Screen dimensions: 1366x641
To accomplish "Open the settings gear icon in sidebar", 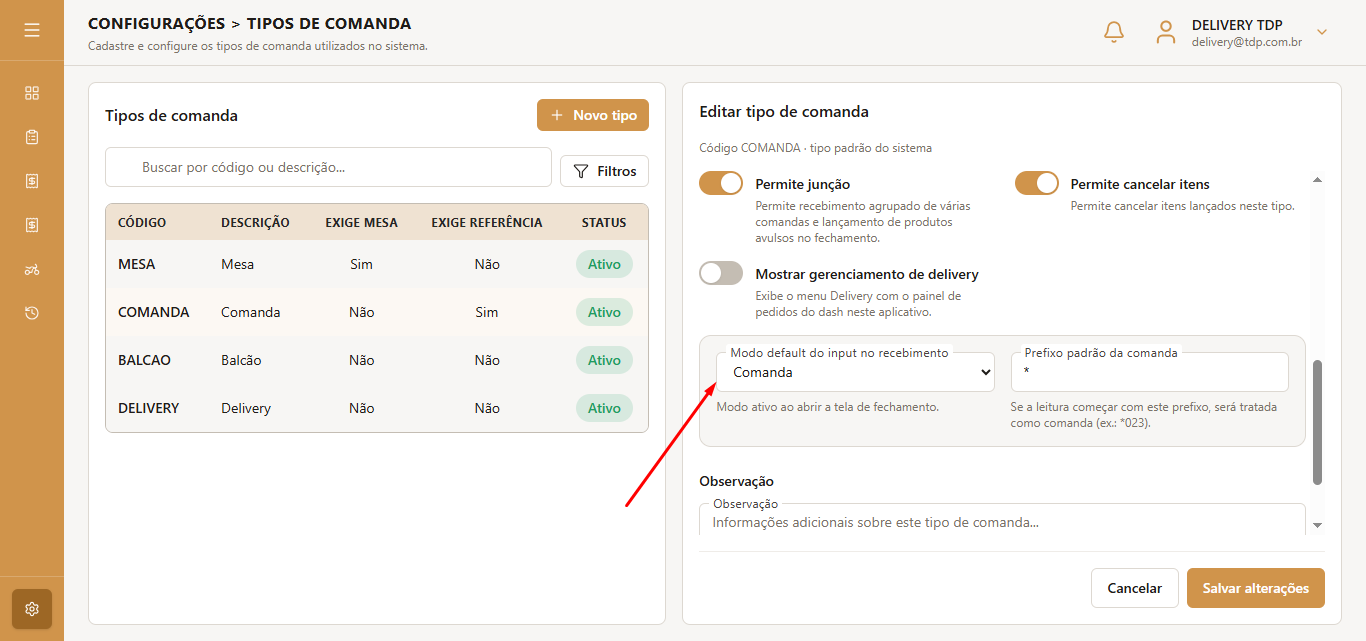I will [32, 609].
